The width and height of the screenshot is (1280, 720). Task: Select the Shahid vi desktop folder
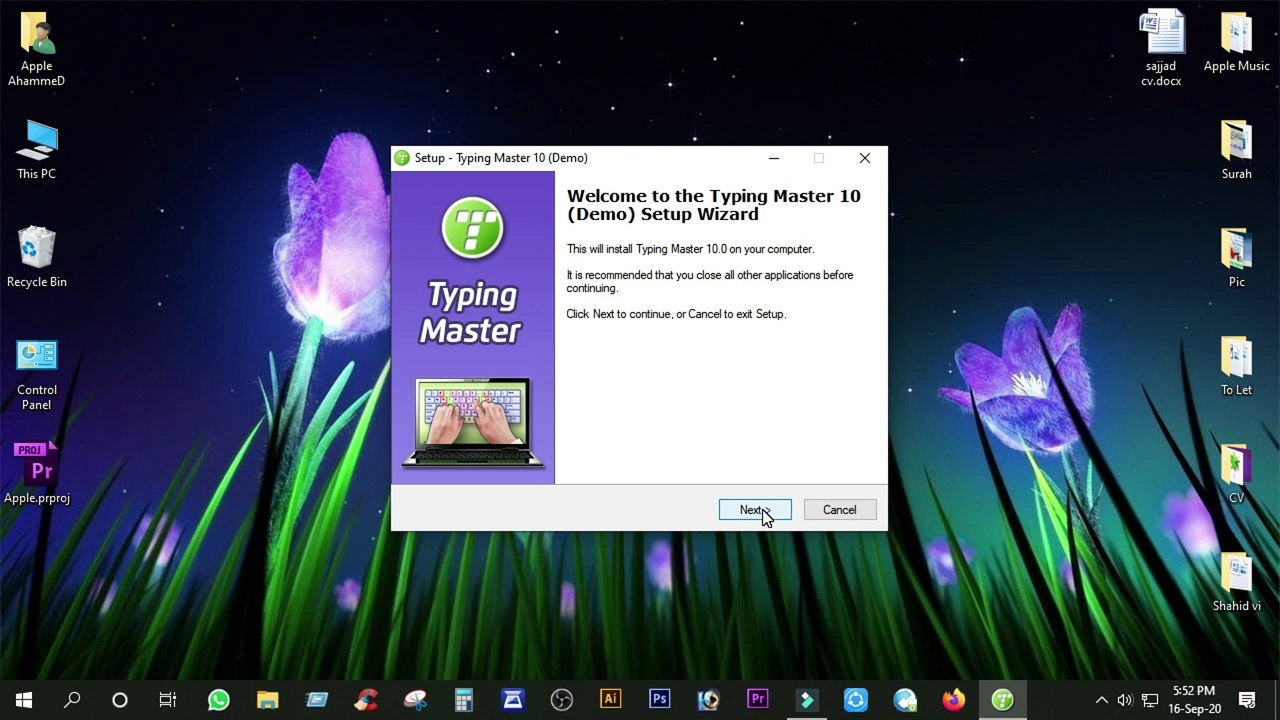point(1237,582)
